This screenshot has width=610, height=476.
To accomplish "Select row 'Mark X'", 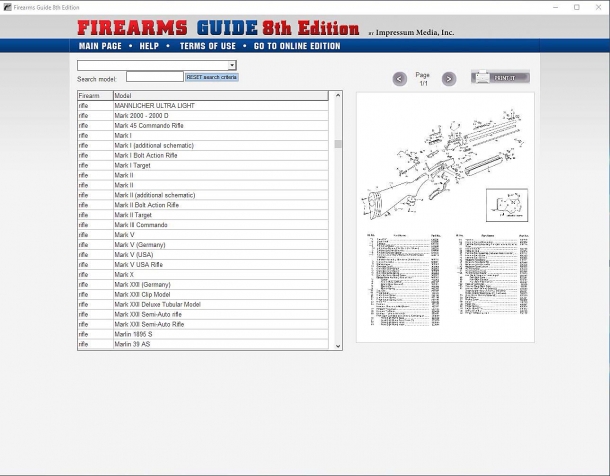I will click(203, 275).
